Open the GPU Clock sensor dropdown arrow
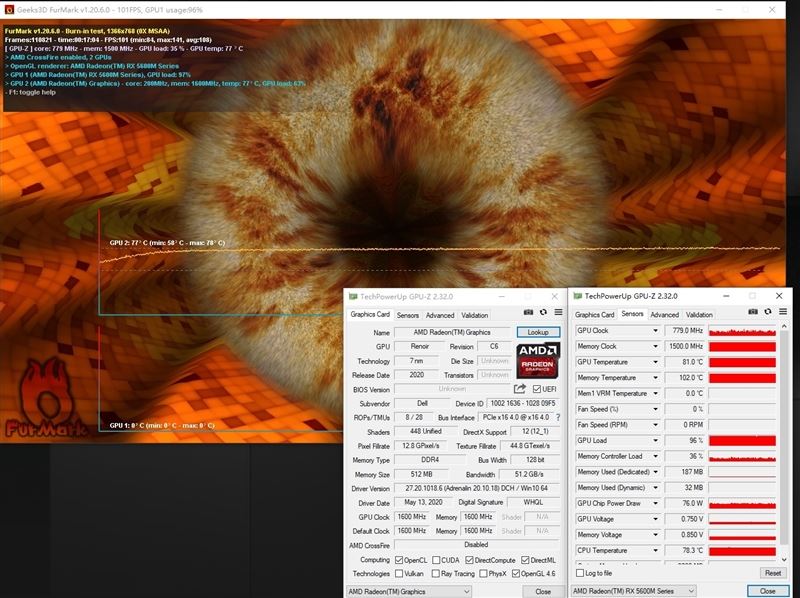 [656, 331]
